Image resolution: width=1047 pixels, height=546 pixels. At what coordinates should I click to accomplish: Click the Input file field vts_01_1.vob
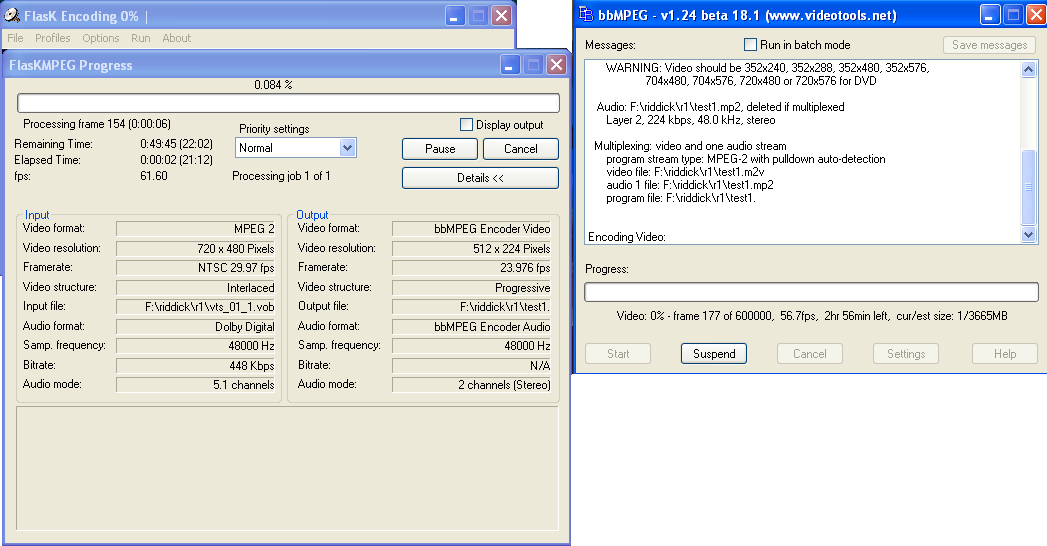click(x=196, y=307)
